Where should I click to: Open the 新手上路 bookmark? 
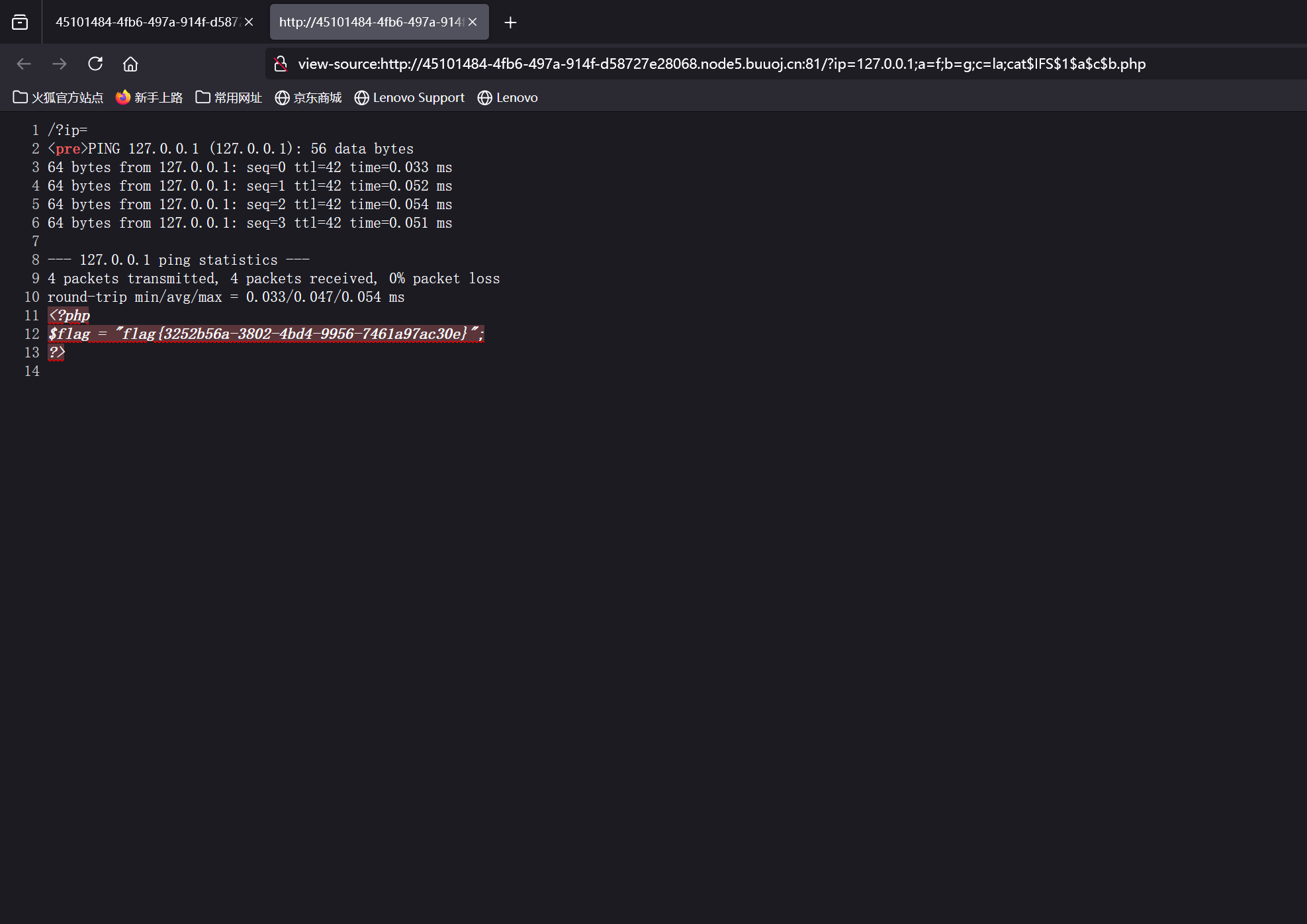150,97
